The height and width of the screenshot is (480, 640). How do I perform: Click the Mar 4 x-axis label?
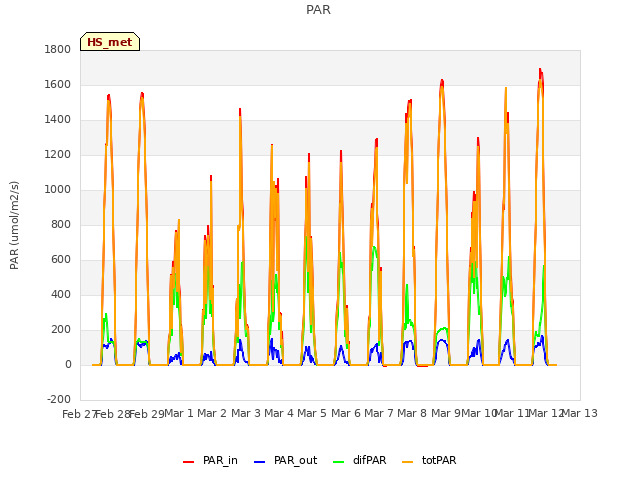coord(279,414)
